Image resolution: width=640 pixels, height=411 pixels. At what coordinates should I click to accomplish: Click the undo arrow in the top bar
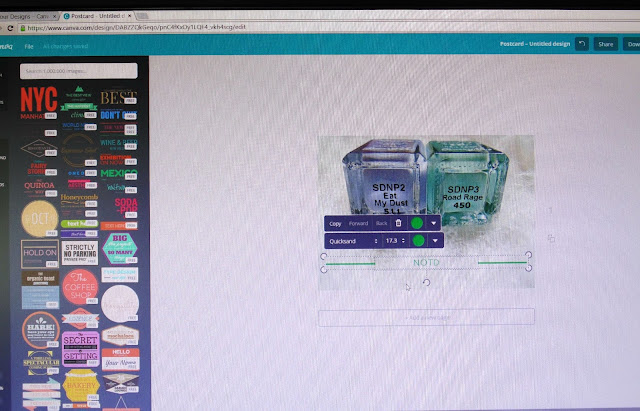[582, 44]
